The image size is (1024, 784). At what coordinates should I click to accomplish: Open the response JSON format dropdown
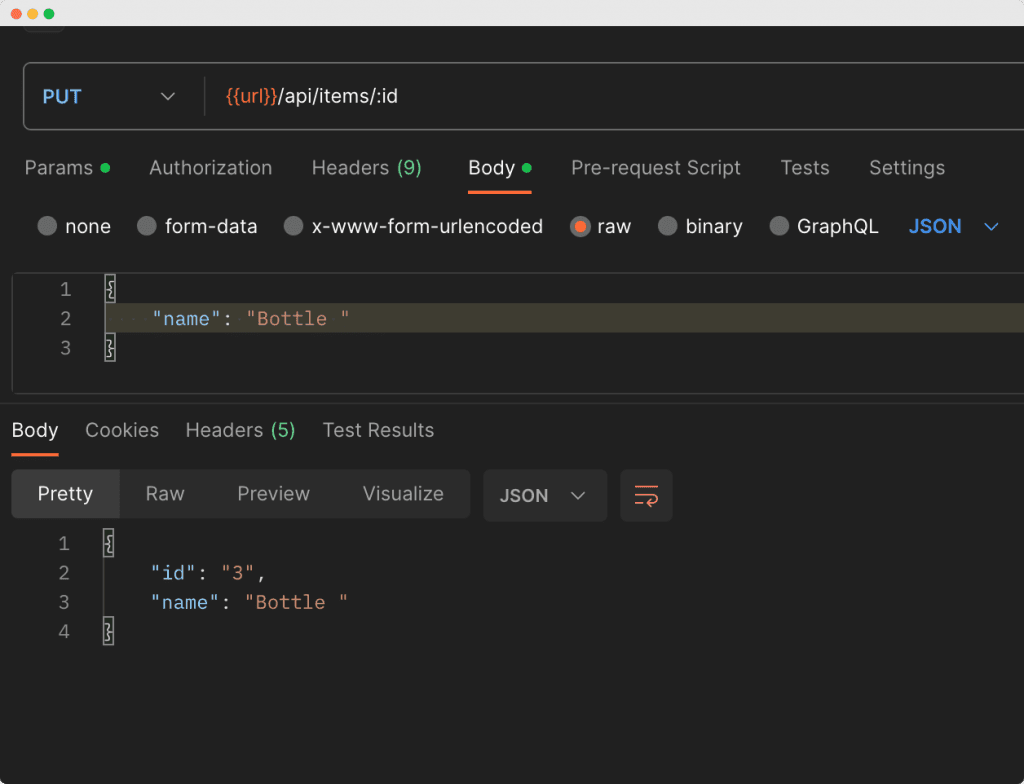tap(545, 495)
